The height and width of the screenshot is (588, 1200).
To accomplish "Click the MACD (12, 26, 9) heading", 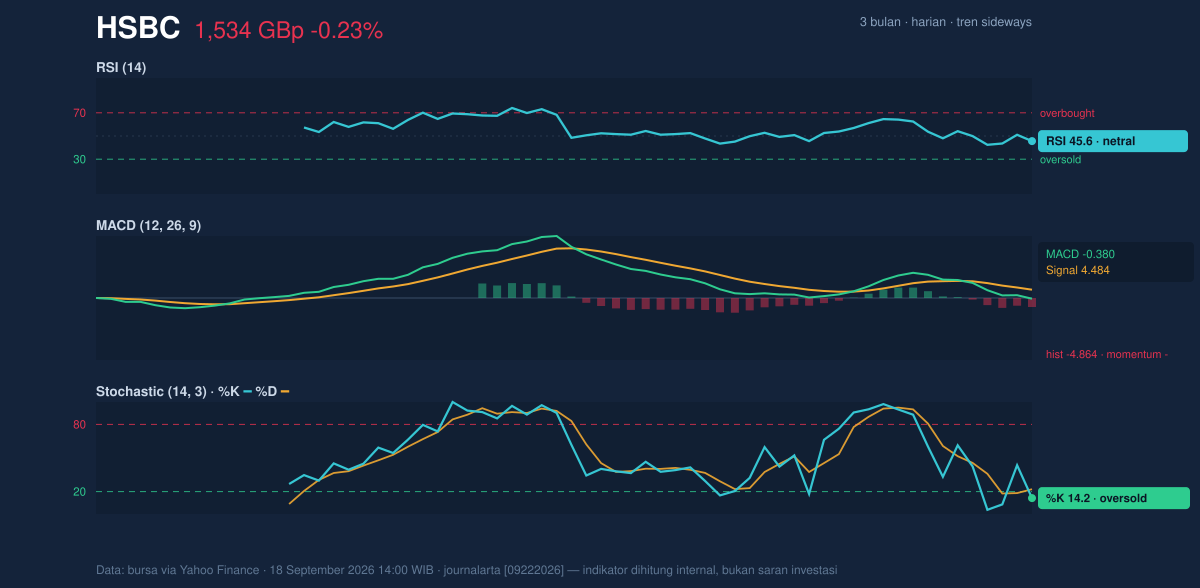I will point(148,226).
